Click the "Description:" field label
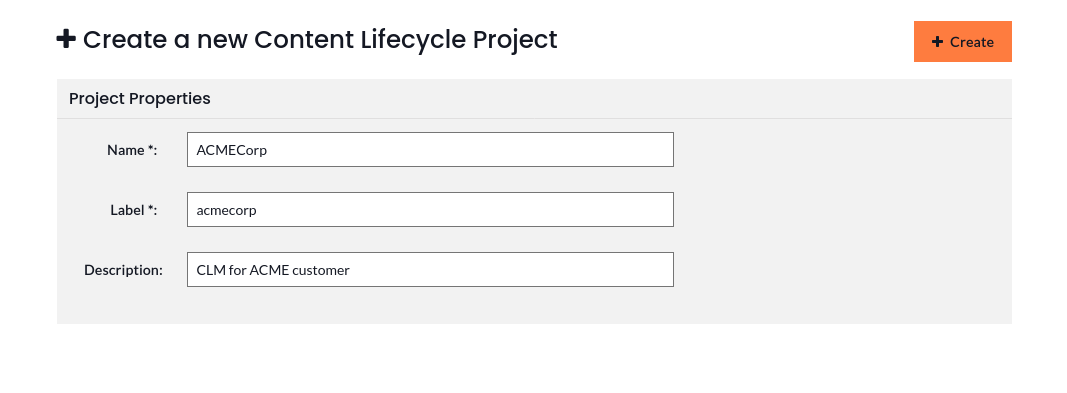Image resolution: width=1067 pixels, height=393 pixels. pos(123,270)
